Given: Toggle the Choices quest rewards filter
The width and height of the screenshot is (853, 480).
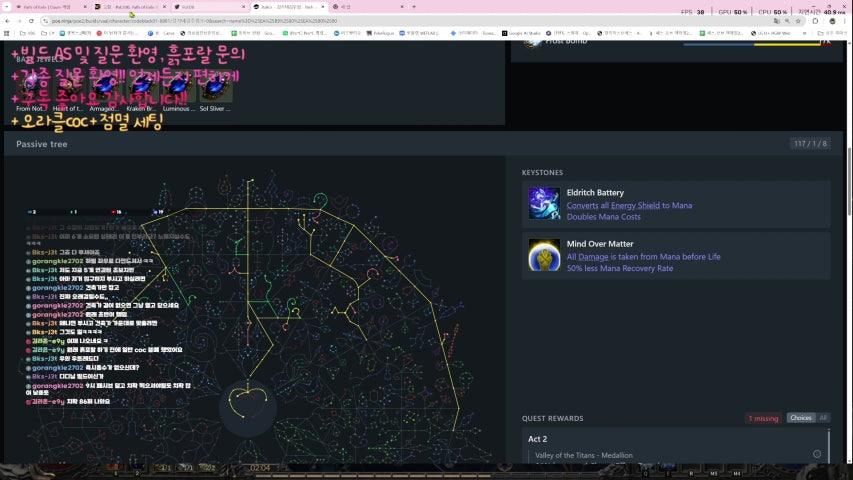Looking at the screenshot, I should point(800,418).
